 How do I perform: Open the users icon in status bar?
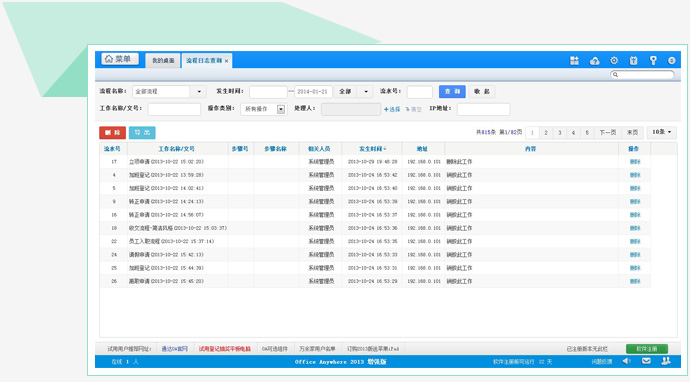pos(666,361)
